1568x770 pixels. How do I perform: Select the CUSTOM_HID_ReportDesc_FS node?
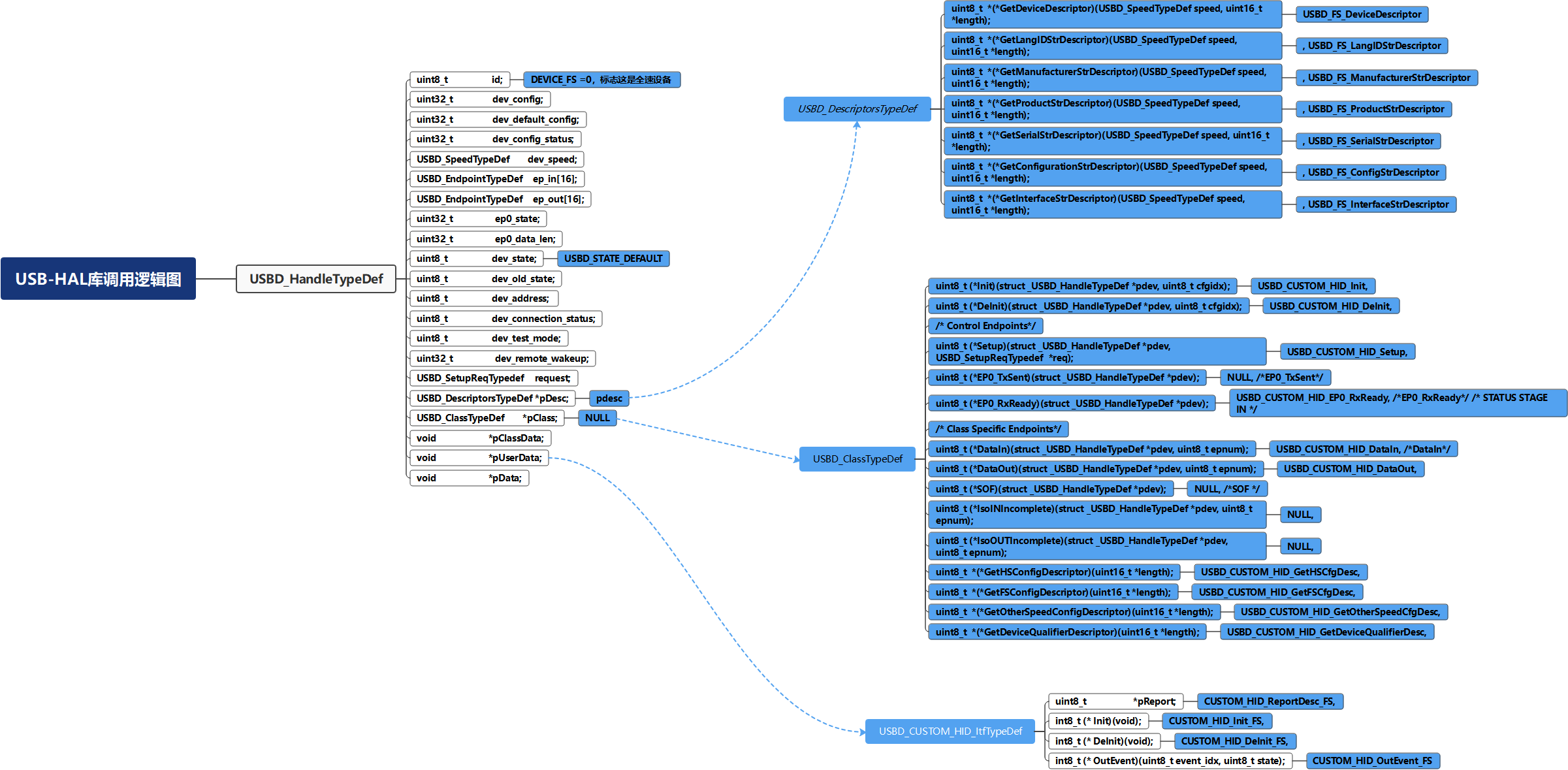[x=1270, y=701]
